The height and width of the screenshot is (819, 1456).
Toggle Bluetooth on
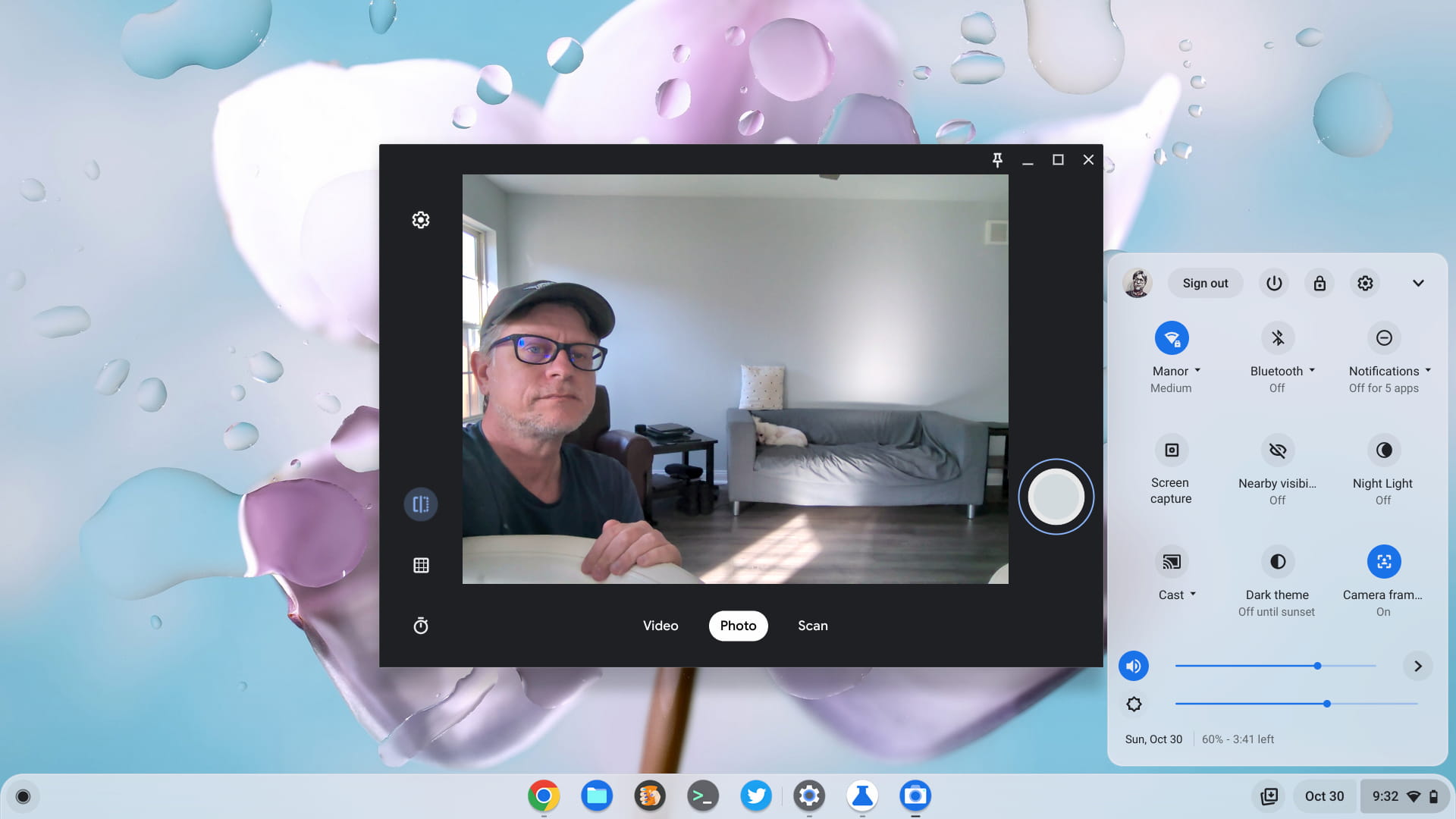point(1278,338)
